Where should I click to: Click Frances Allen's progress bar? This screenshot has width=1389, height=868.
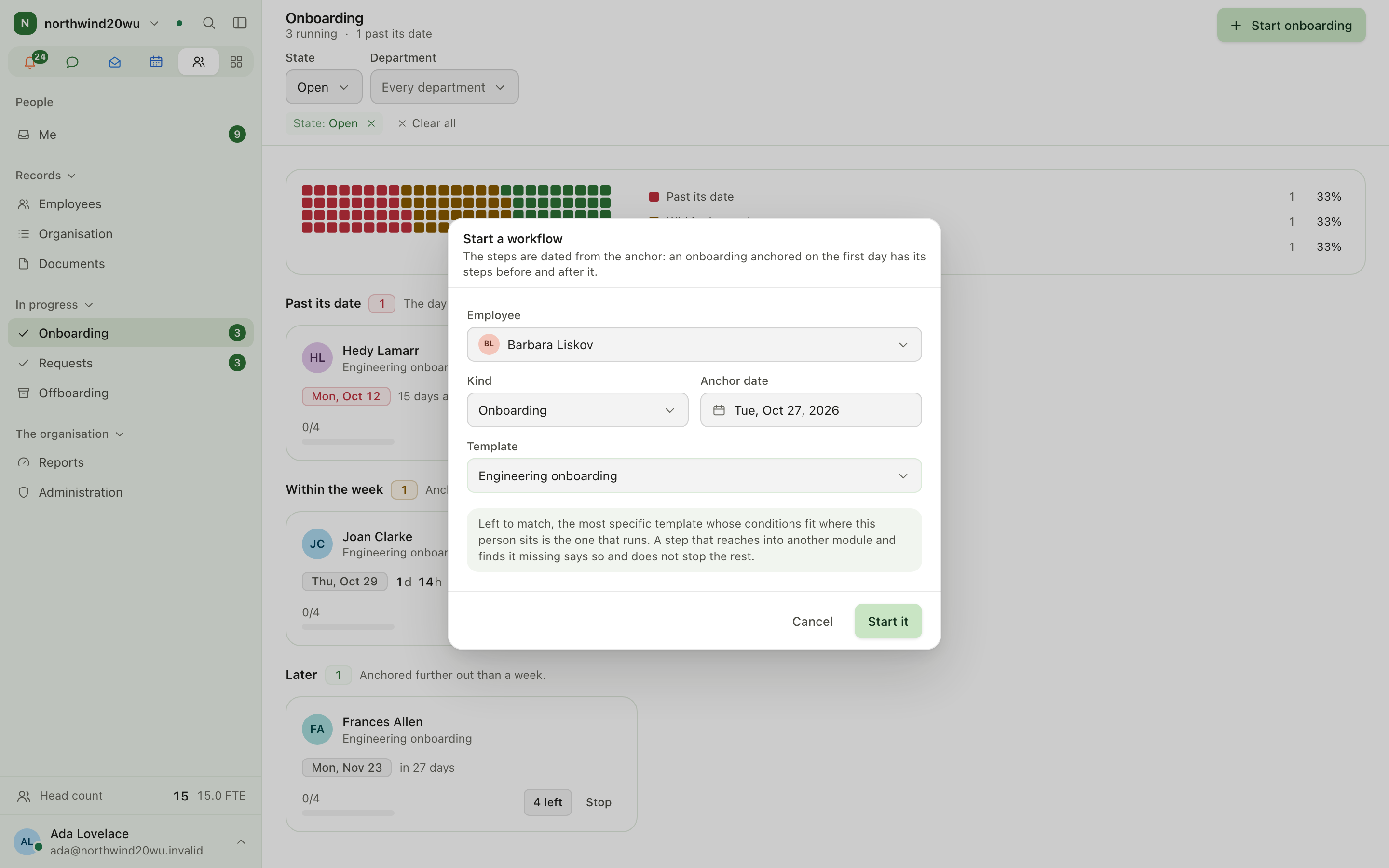click(x=348, y=813)
